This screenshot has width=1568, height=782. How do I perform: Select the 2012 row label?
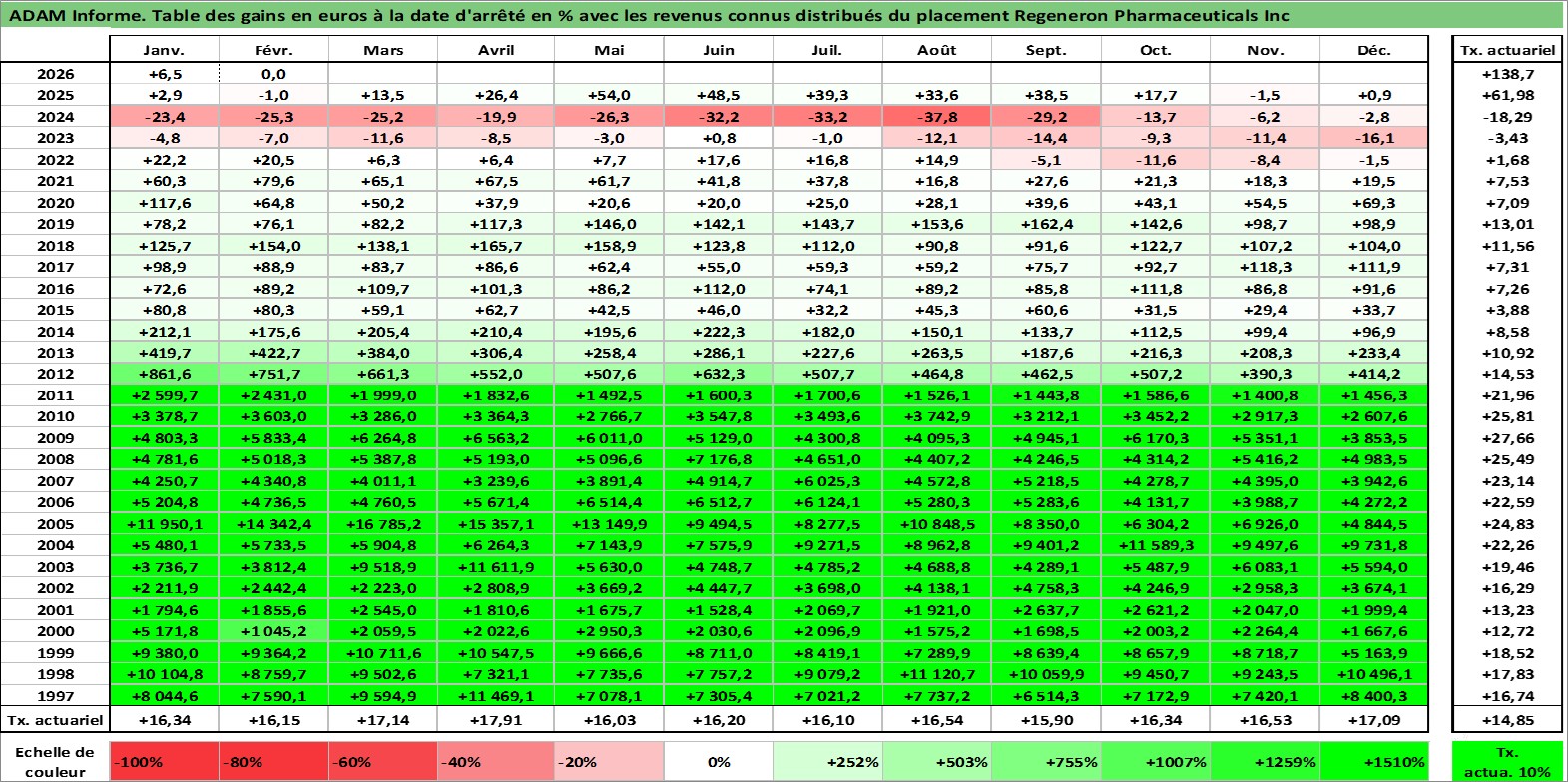pyautogui.click(x=55, y=374)
